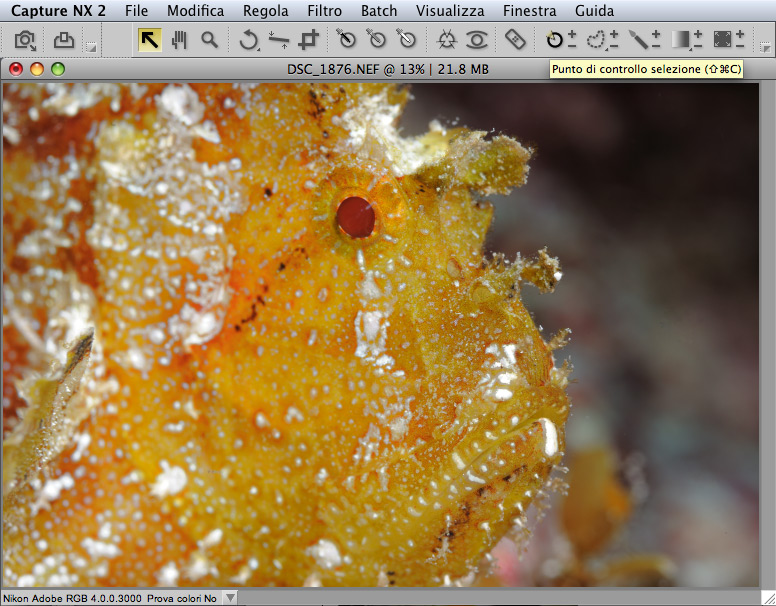Click the Rotate tool icon
Viewport: 776px width, 606px height.
click(x=248, y=40)
